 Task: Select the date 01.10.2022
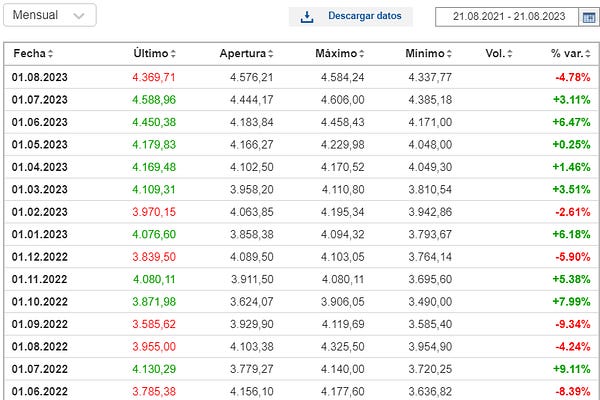(x=39, y=302)
